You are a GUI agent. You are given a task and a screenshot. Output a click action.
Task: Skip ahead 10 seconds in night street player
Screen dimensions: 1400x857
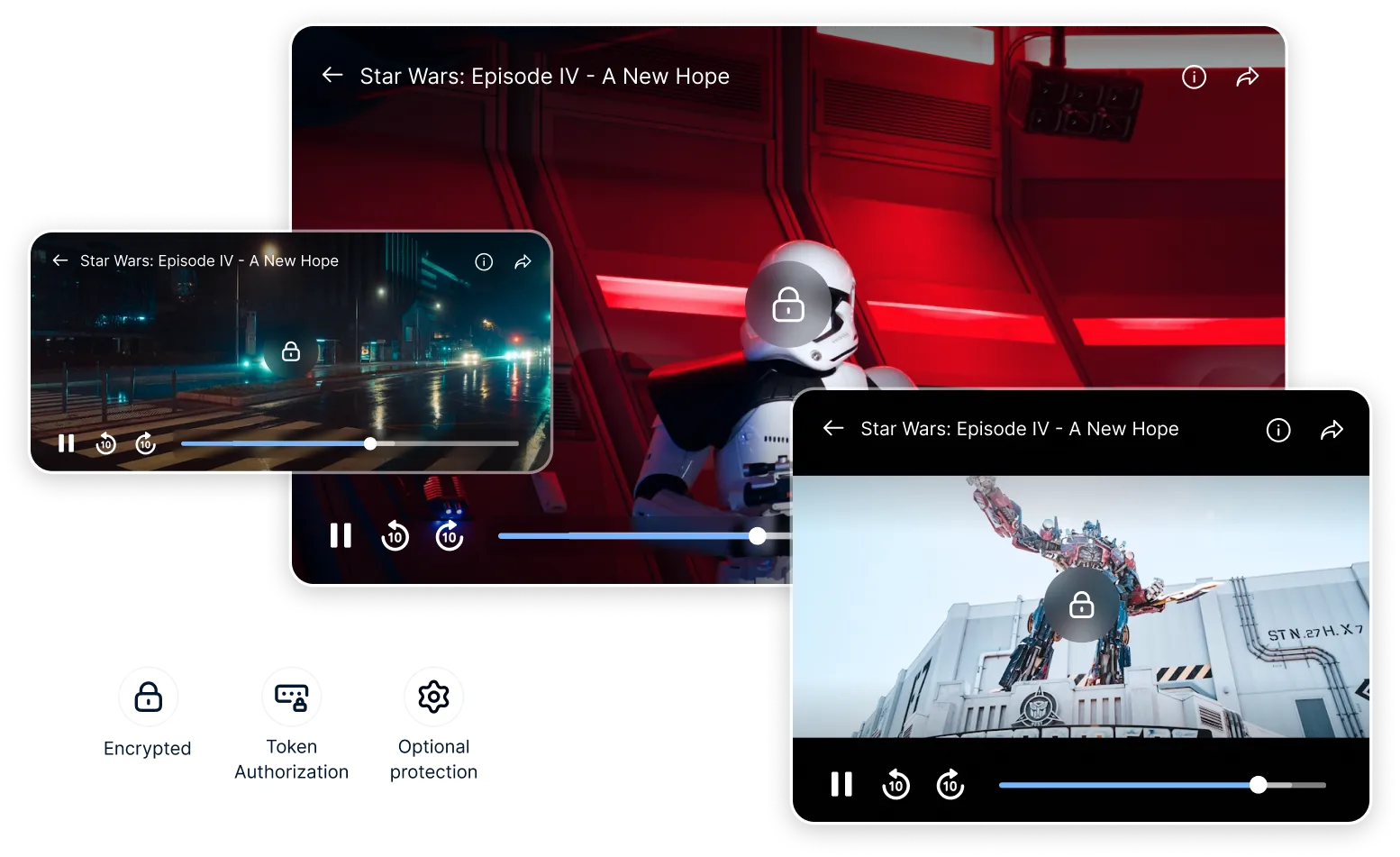point(145,443)
